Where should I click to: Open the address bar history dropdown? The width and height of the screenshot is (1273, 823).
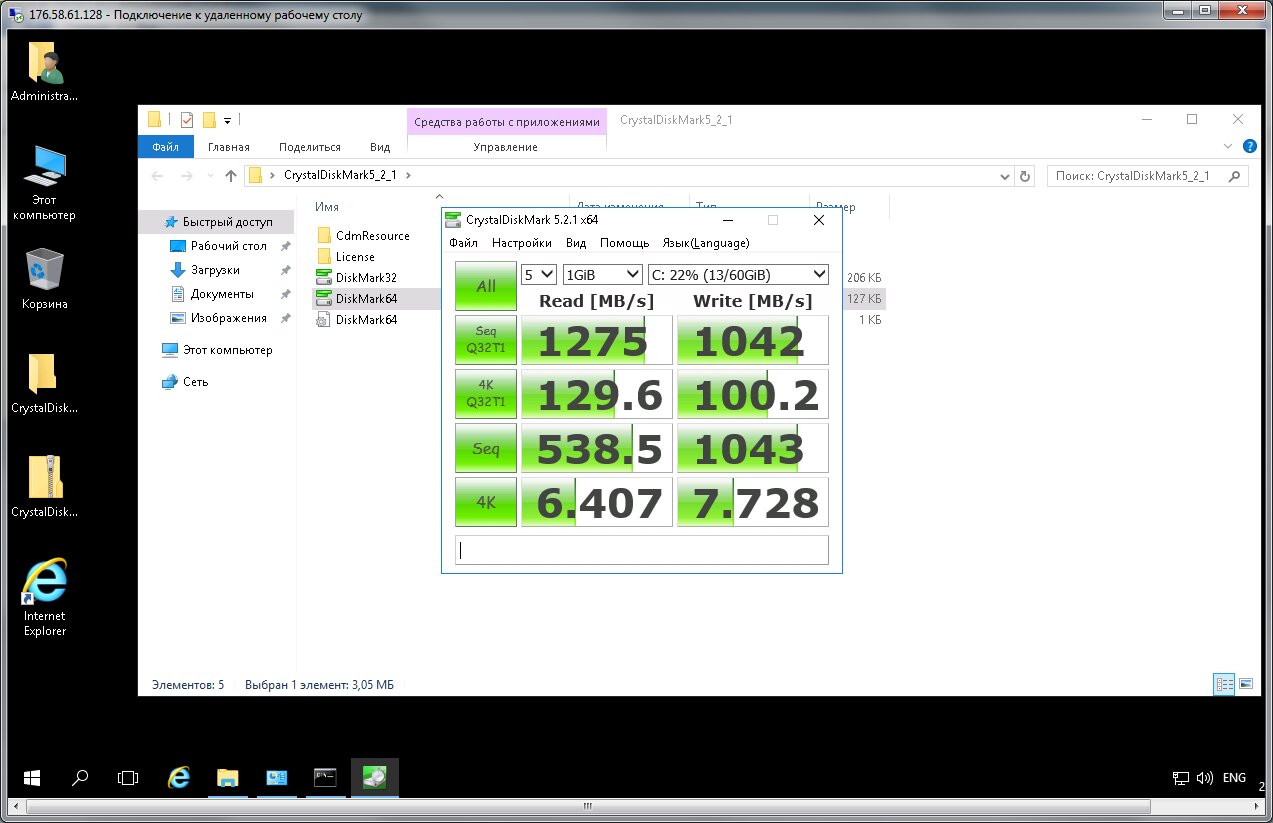(1006, 176)
